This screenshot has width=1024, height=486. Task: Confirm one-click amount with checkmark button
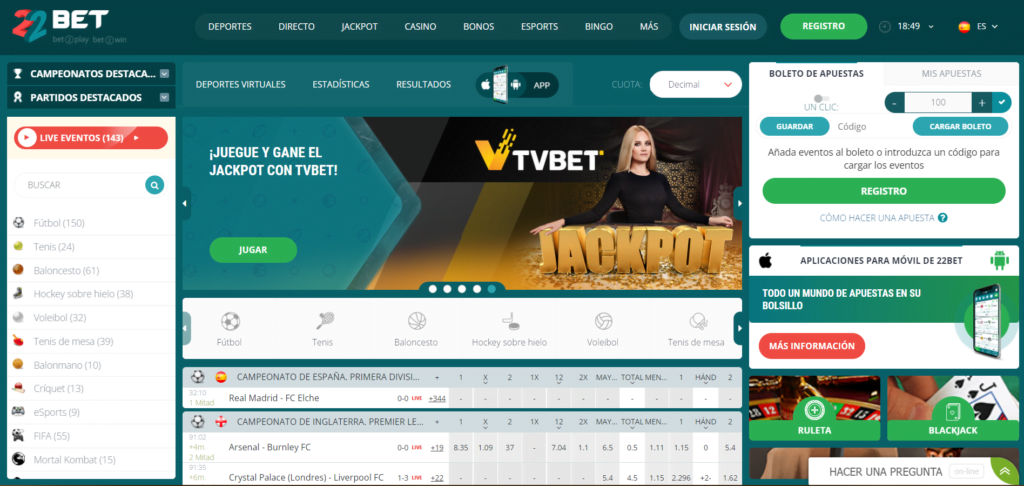1002,102
